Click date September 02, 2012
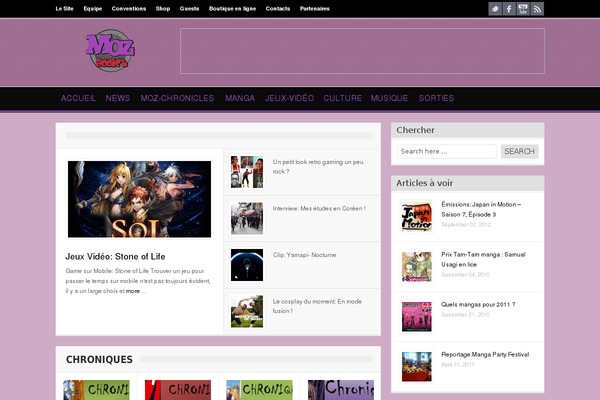Screen dimensions: 600x400 pyautogui.click(x=466, y=225)
